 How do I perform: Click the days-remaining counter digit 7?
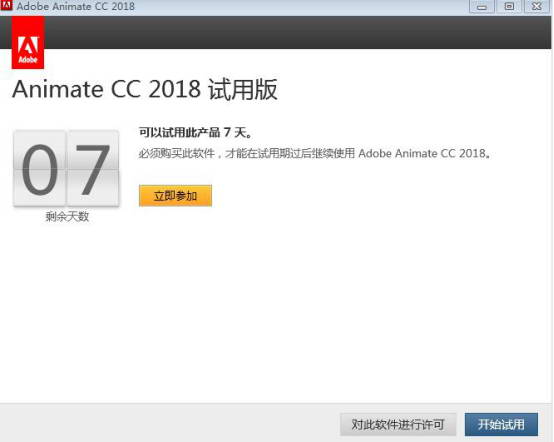93,168
